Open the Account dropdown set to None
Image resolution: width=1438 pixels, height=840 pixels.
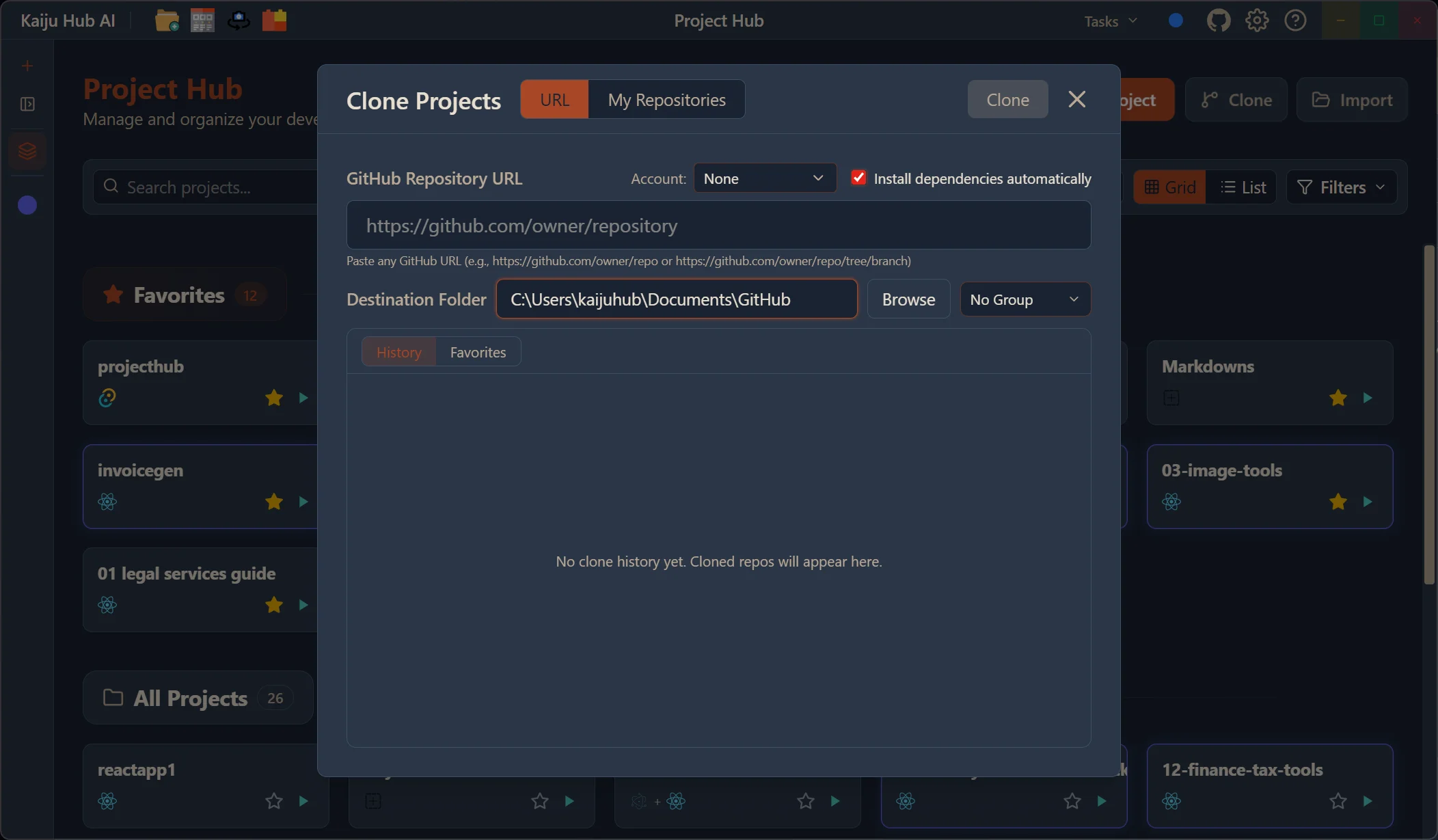765,178
